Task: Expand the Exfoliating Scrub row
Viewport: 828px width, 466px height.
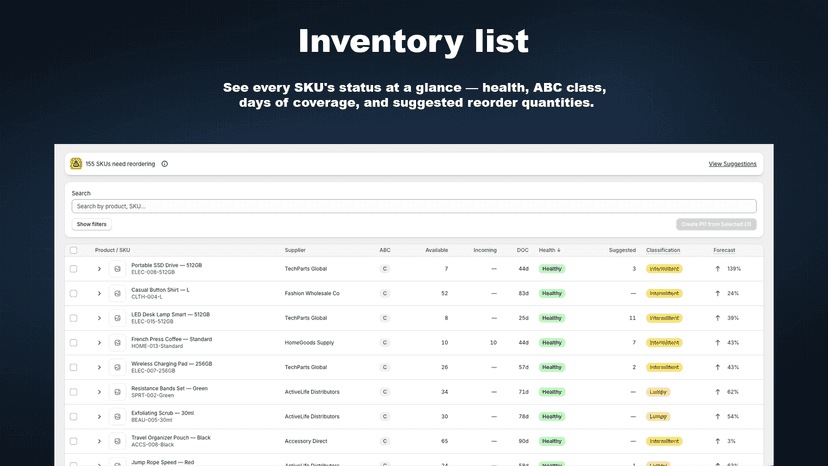Action: point(99,416)
